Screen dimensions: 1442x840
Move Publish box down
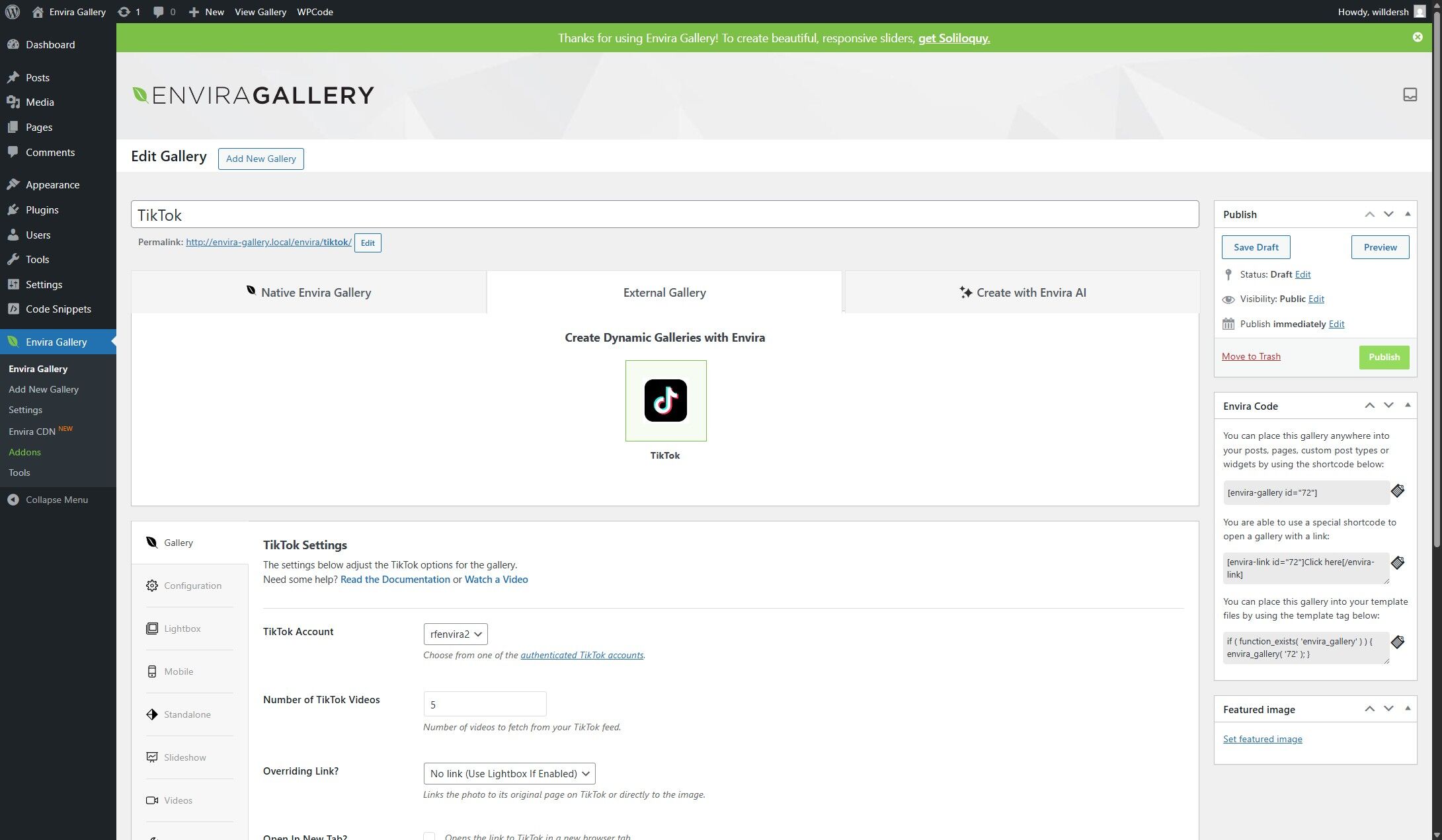[1388, 214]
